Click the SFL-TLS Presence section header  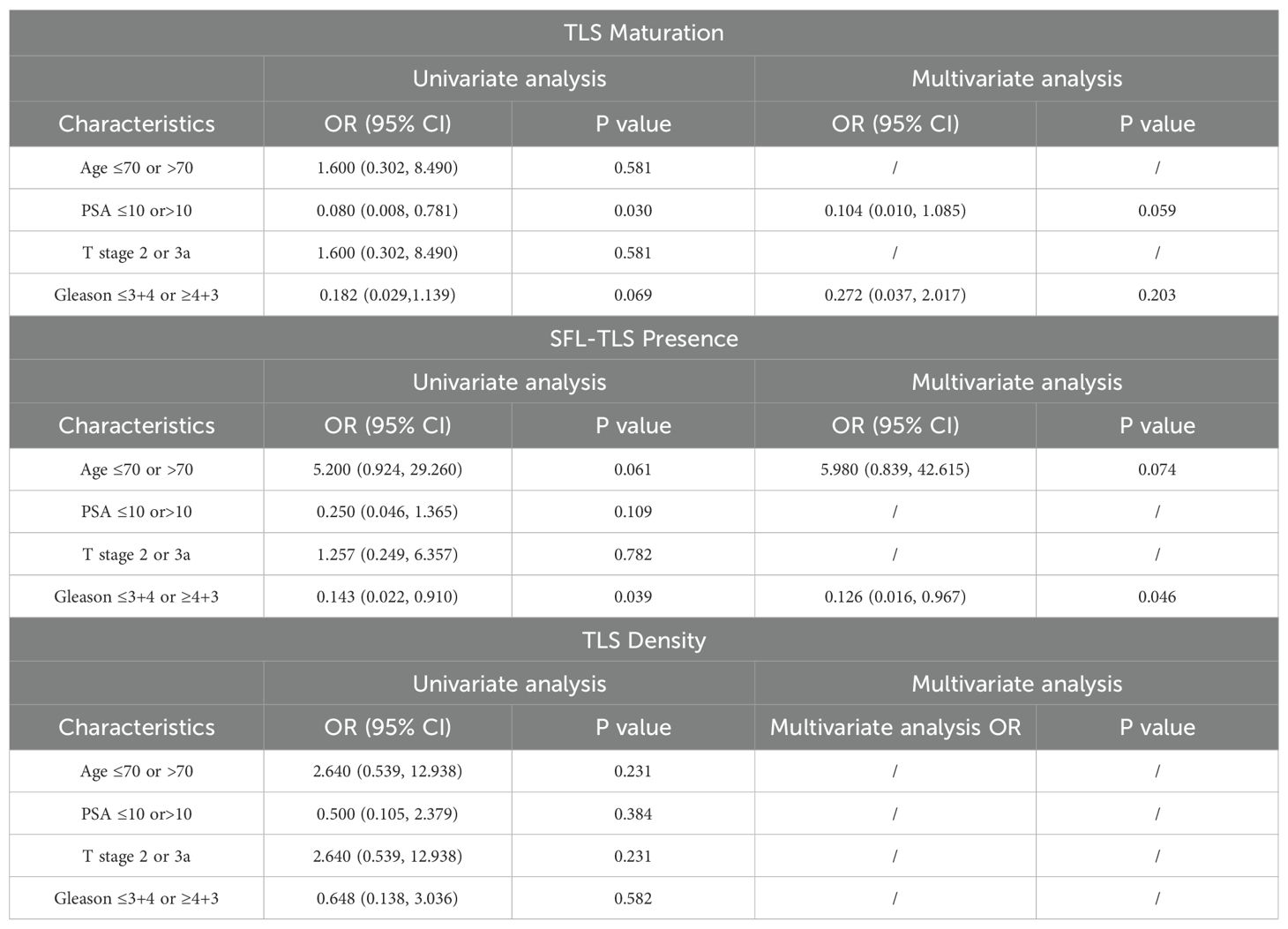pos(643,338)
